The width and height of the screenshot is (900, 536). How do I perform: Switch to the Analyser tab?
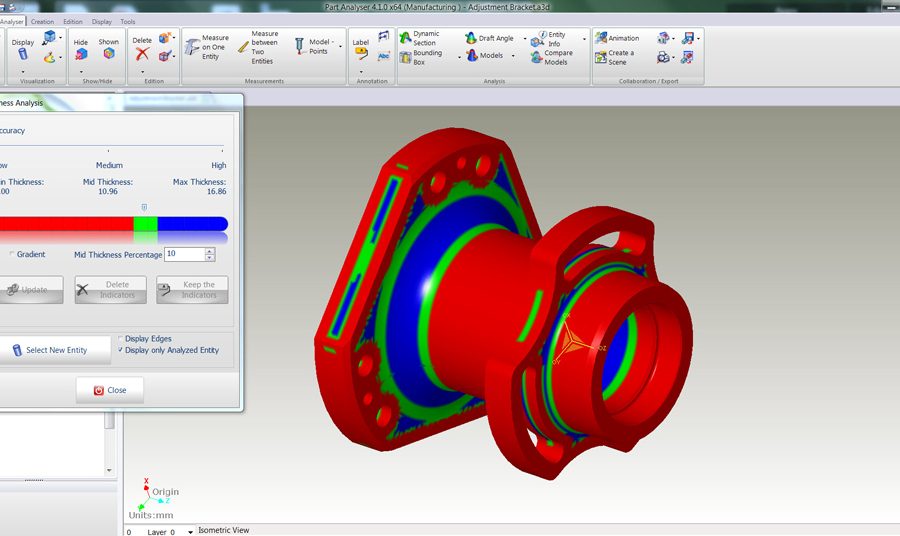(12, 21)
